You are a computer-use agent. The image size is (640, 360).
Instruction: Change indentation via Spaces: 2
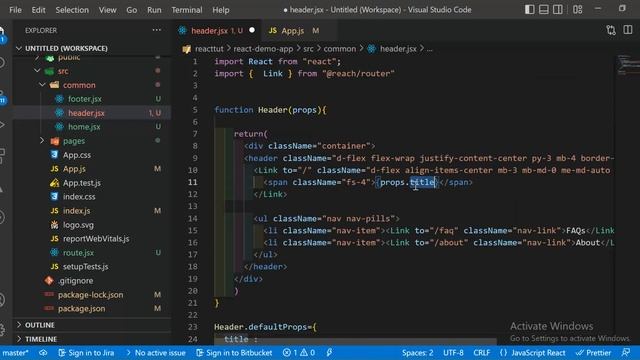tap(417, 353)
